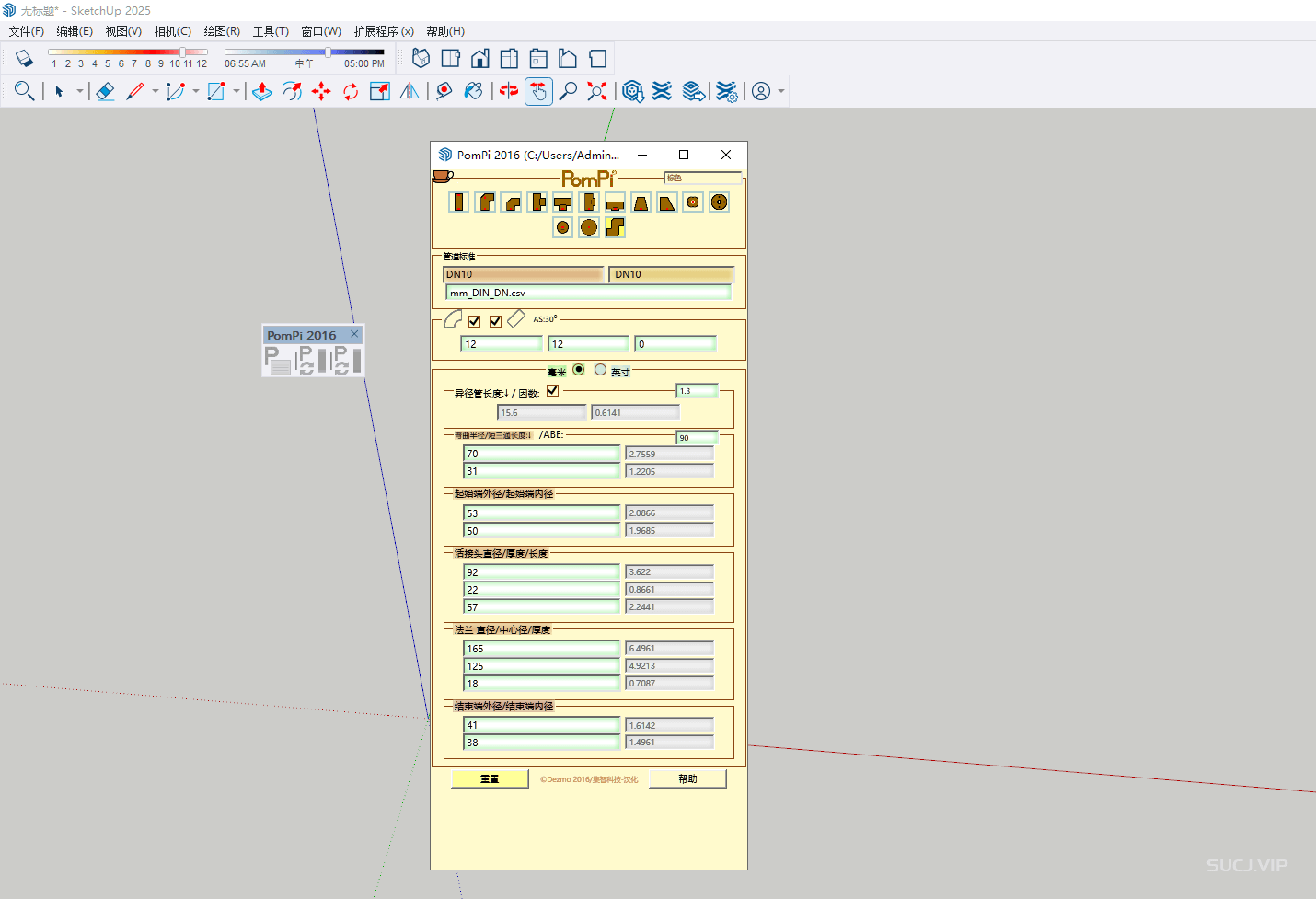Select the Push/Pull tool
Image resolution: width=1316 pixels, height=899 pixels.
[x=262, y=91]
